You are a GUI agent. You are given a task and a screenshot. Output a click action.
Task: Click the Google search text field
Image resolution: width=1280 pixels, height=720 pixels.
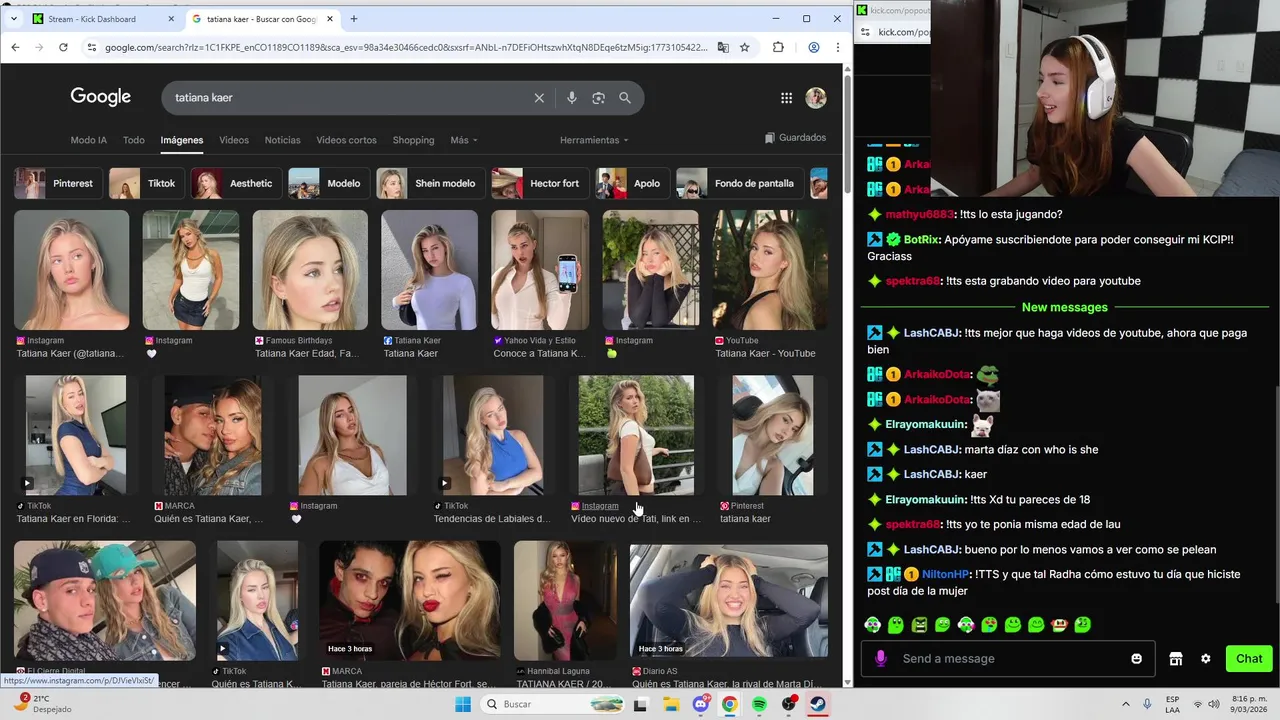click(350, 98)
